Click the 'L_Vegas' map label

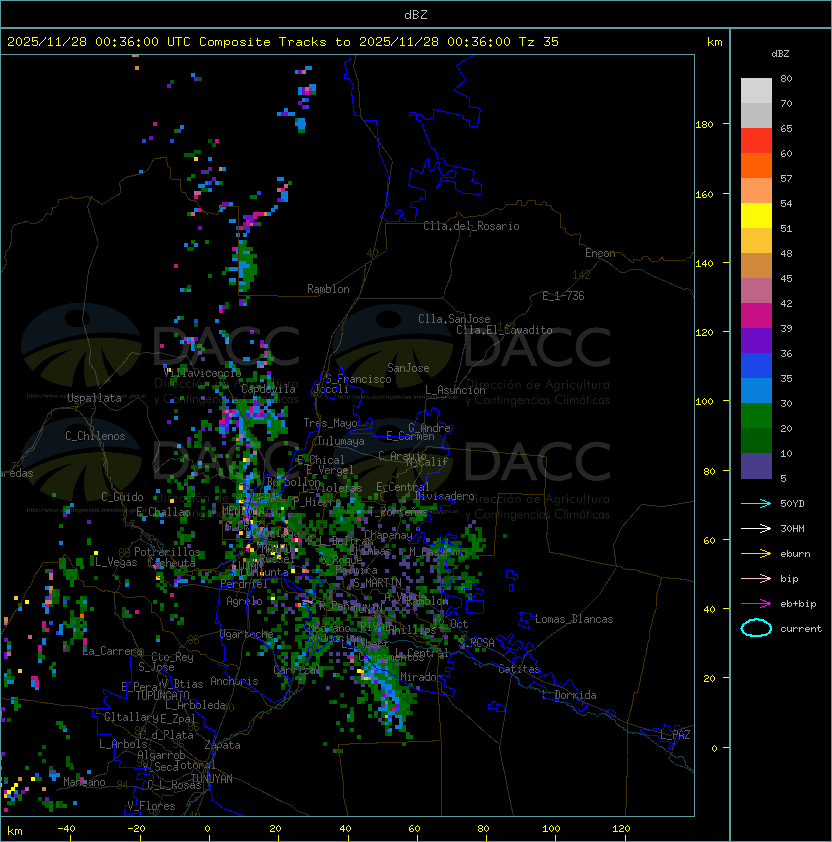(x=116, y=562)
